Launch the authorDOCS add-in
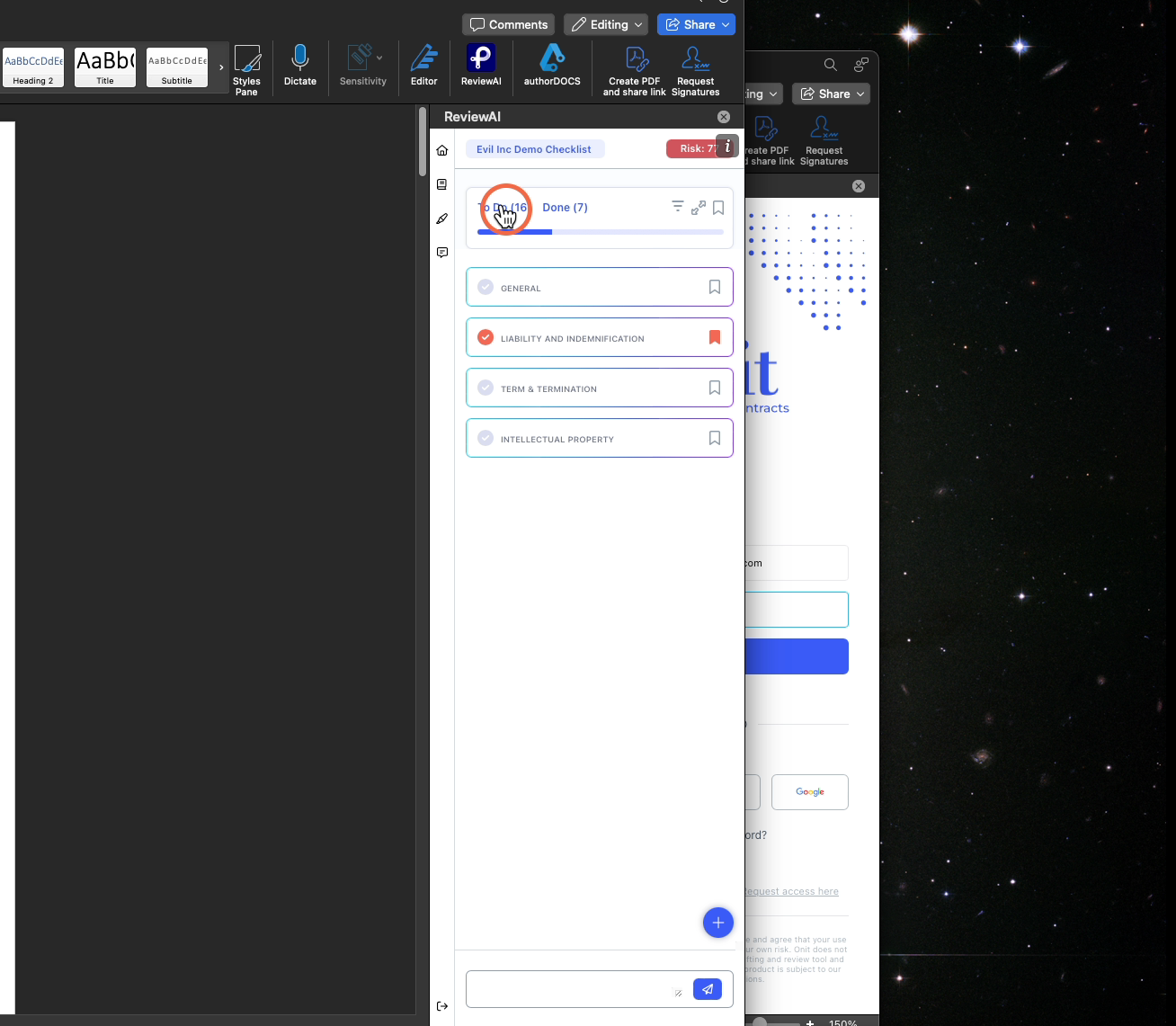This screenshot has height=1026, width=1176. point(552,66)
